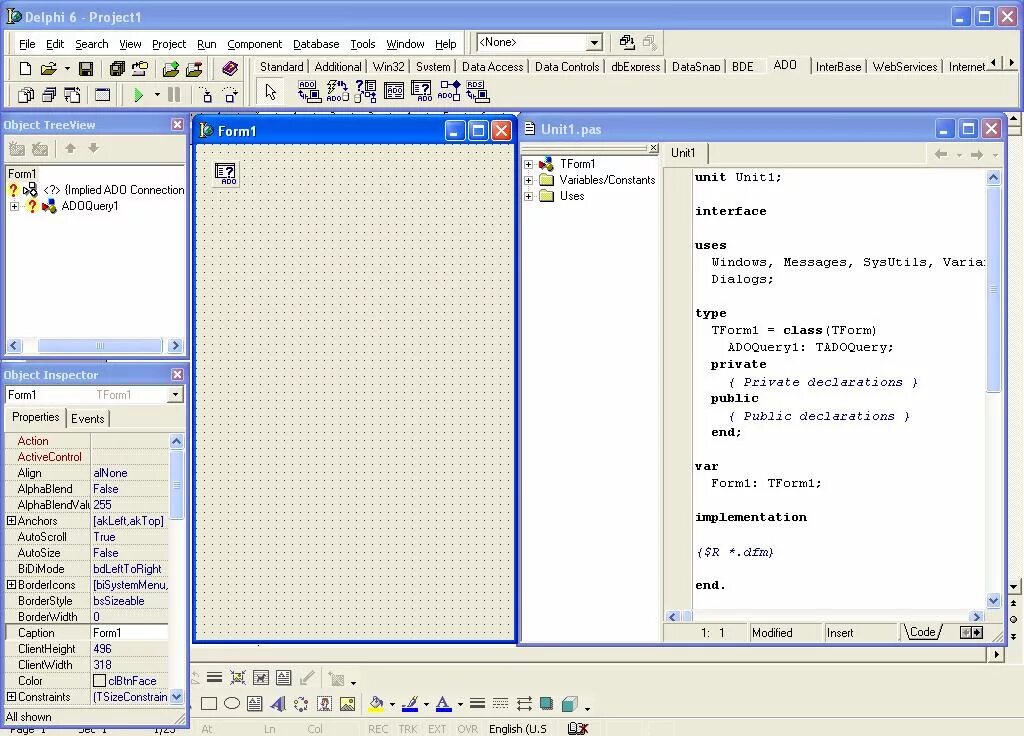Image resolution: width=1024 pixels, height=736 pixels.
Task: Click the Save floppy disk icon
Action: pos(86,68)
